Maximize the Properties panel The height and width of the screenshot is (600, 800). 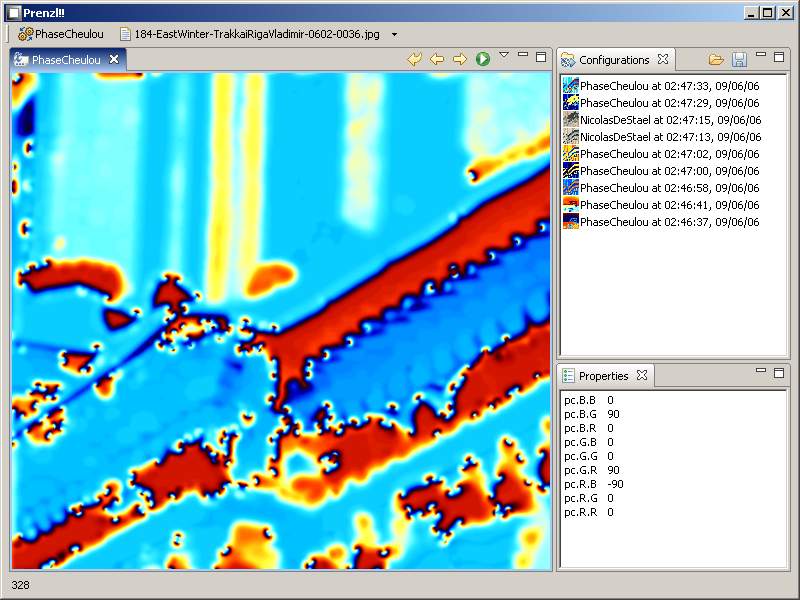(x=779, y=373)
